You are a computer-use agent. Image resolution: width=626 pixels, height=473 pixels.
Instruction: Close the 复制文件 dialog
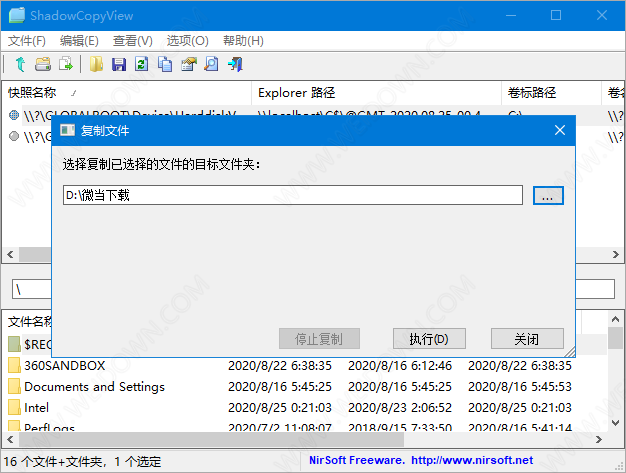tap(560, 130)
